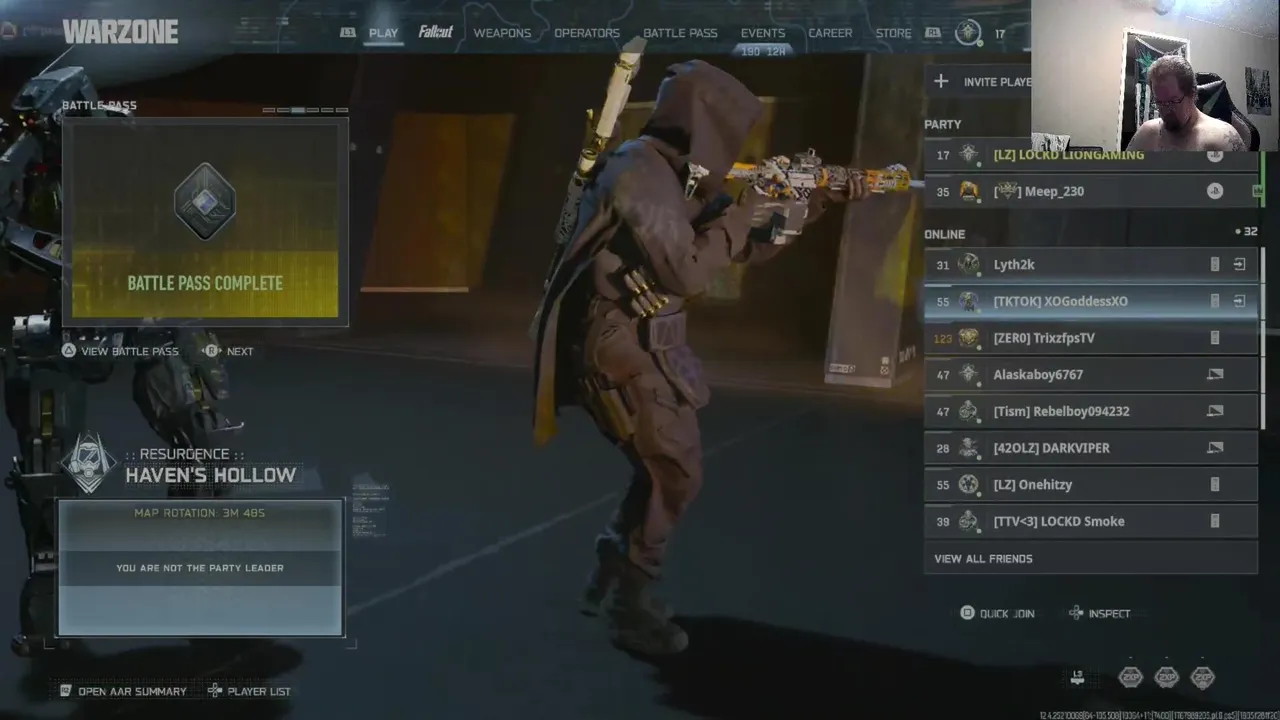The width and height of the screenshot is (1280, 720).
Task: Select friend [TTV<3] LOCKD Smoke
Action: (x=1091, y=521)
